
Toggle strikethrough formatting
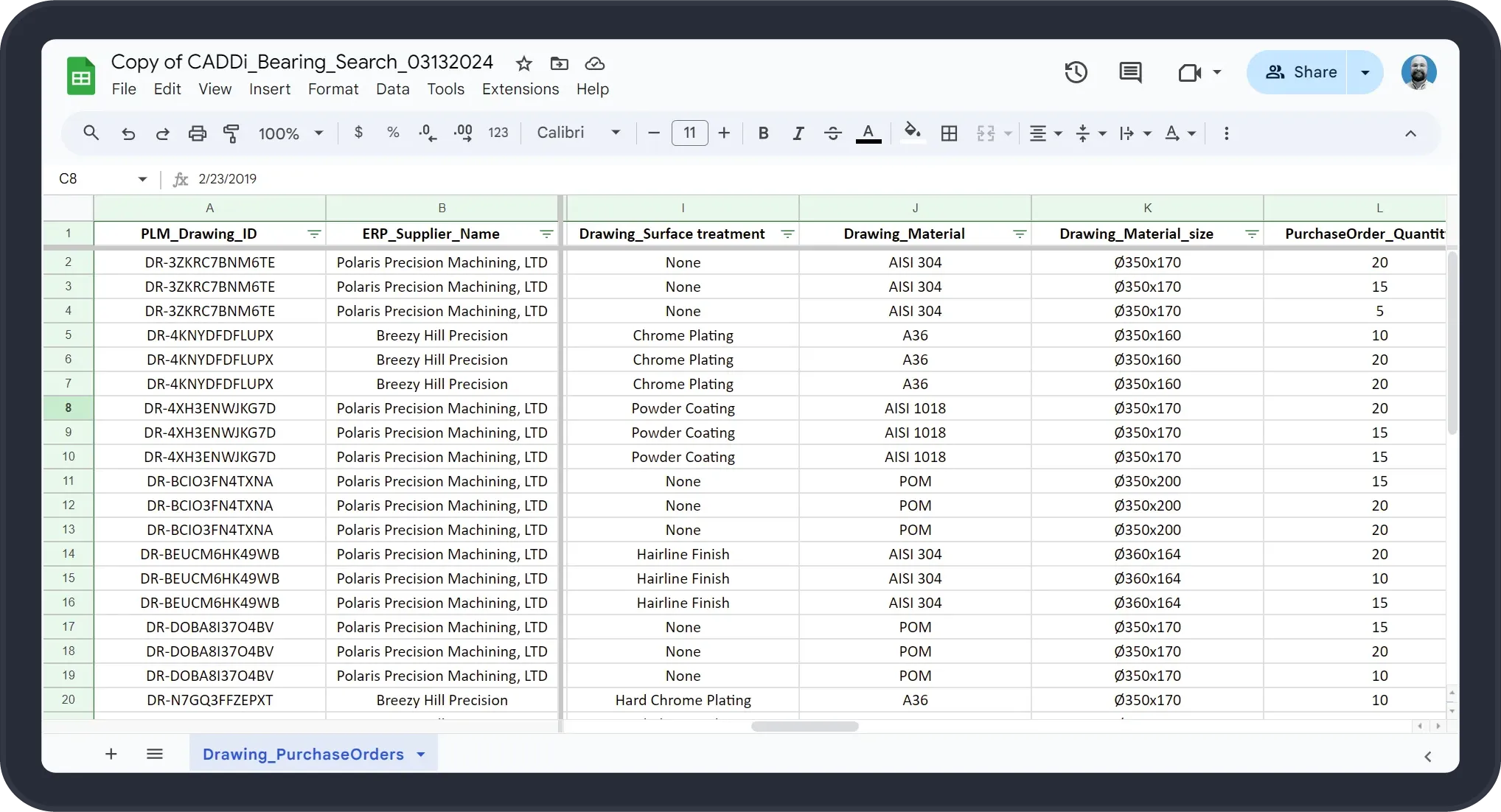click(x=833, y=133)
